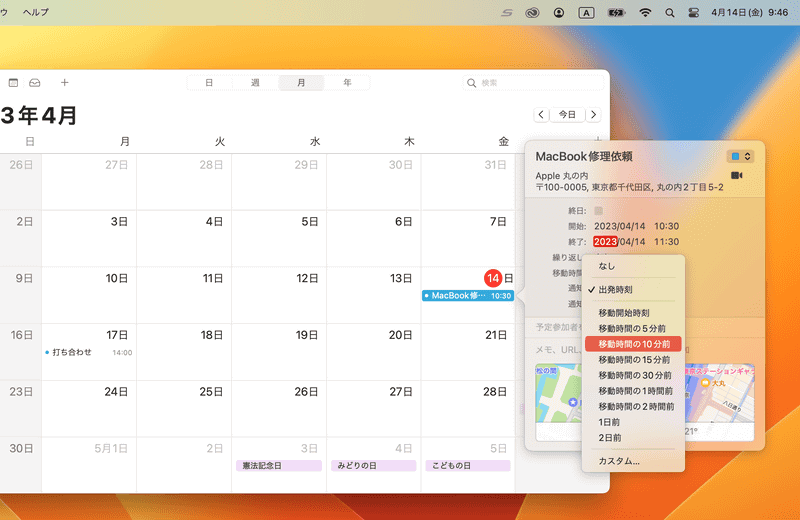800x520 pixels.
Task: Click the S-shaped menu bar icon
Action: tap(506, 13)
